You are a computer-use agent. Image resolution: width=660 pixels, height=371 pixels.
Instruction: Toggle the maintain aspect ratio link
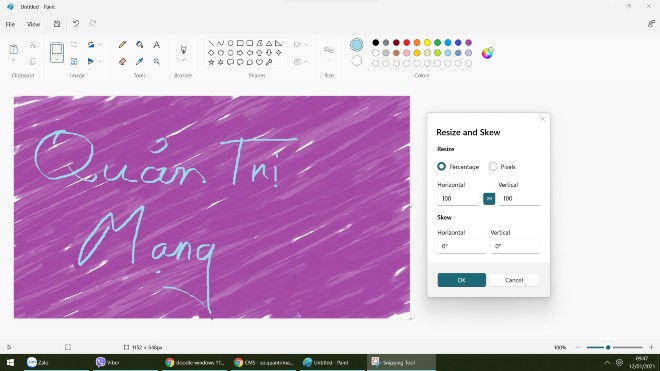click(x=489, y=198)
